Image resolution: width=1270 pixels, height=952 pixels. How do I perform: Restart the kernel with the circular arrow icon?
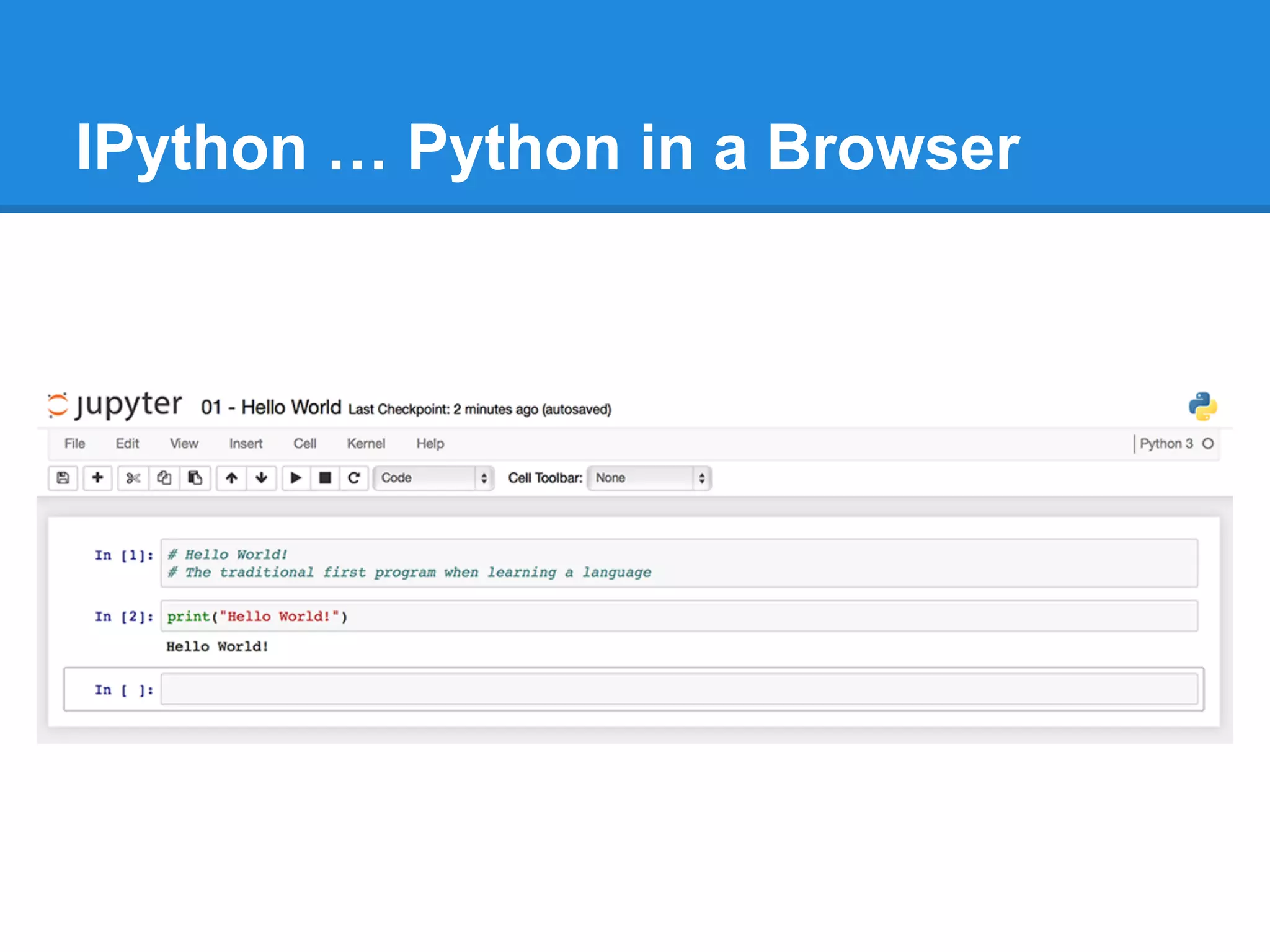[354, 478]
